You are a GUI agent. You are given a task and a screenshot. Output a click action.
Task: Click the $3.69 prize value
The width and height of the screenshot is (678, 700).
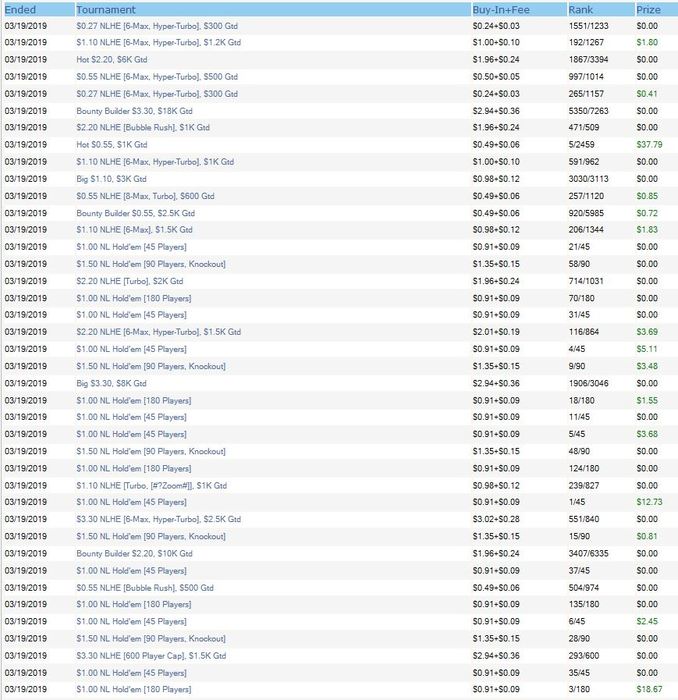coord(647,332)
